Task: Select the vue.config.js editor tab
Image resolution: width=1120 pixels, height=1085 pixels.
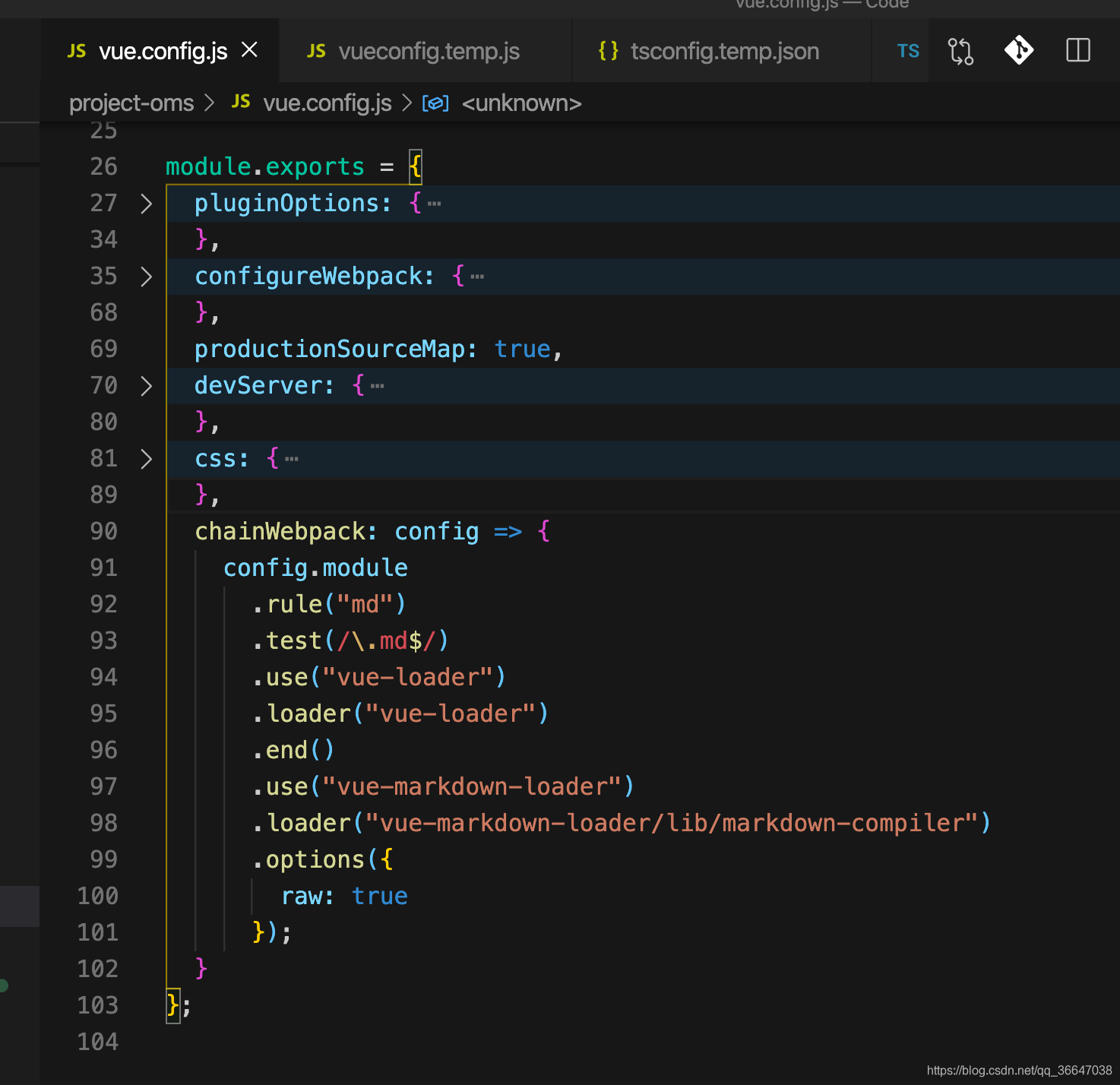Action: coord(160,51)
